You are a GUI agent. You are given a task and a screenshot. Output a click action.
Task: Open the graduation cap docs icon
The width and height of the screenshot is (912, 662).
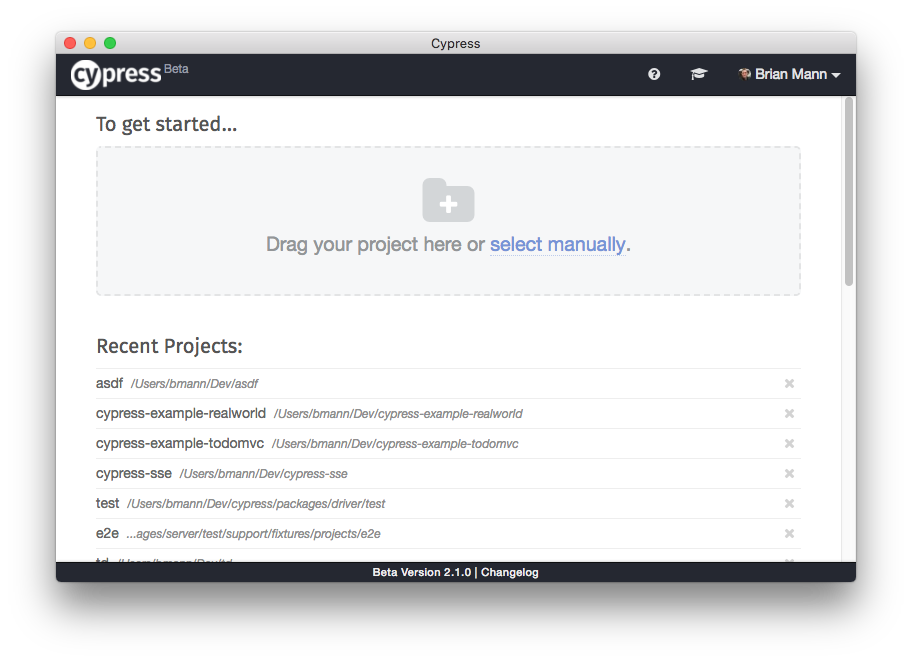[x=699, y=74]
